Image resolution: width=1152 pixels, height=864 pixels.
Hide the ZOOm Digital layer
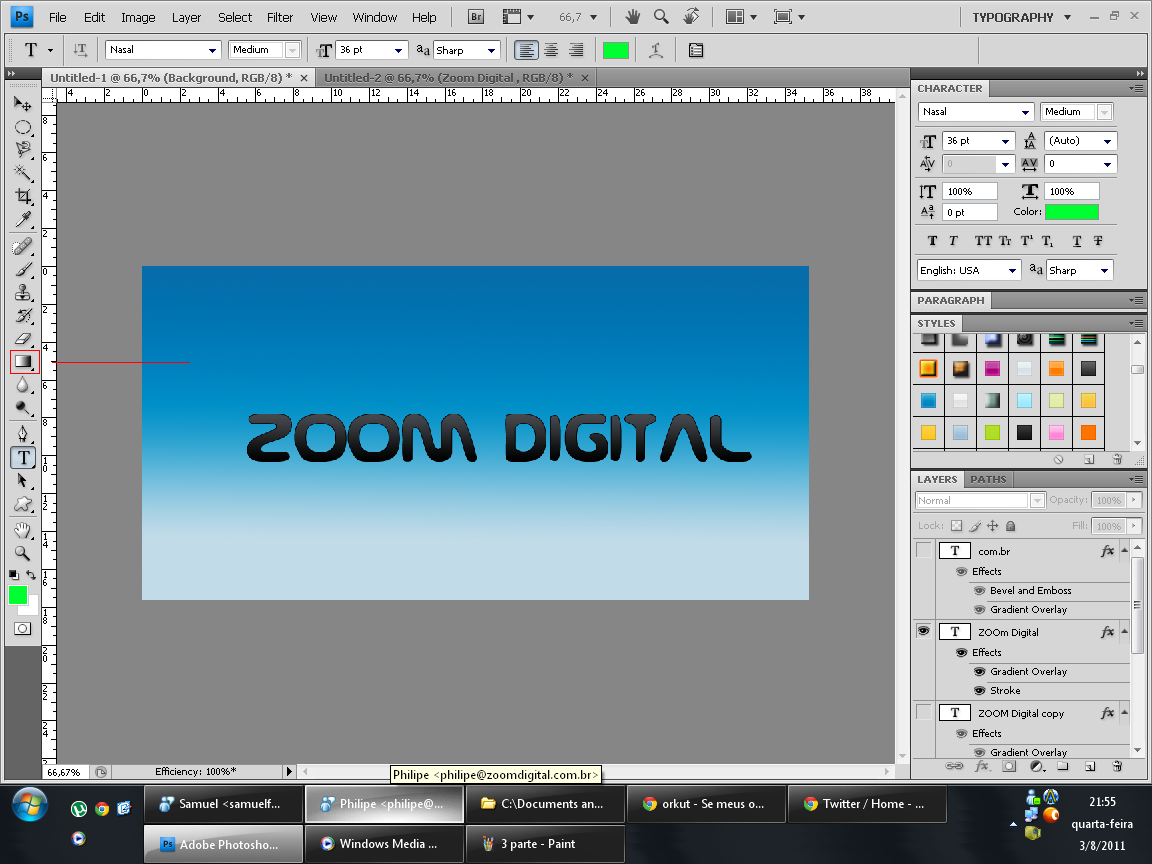coord(924,631)
